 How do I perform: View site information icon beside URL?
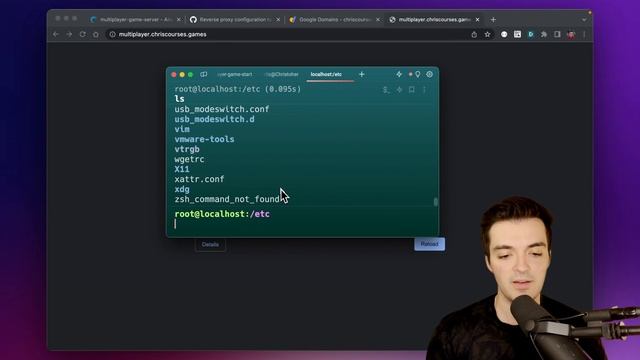point(112,34)
